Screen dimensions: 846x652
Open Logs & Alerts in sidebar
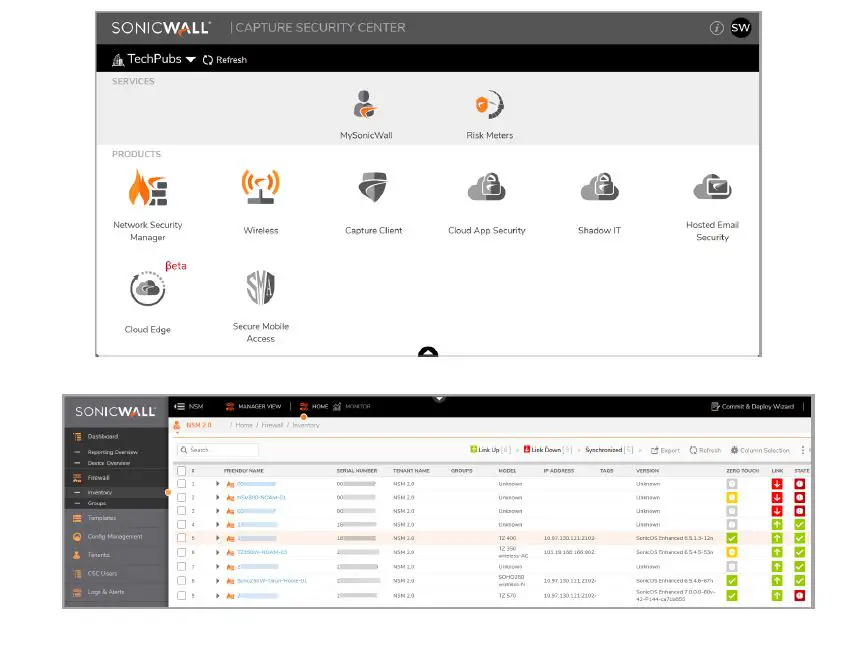(x=106, y=592)
